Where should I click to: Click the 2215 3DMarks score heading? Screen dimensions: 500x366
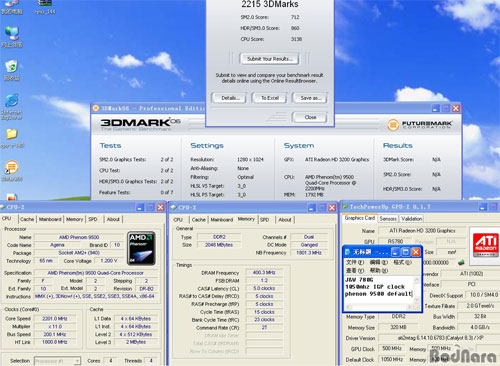click(x=270, y=4)
